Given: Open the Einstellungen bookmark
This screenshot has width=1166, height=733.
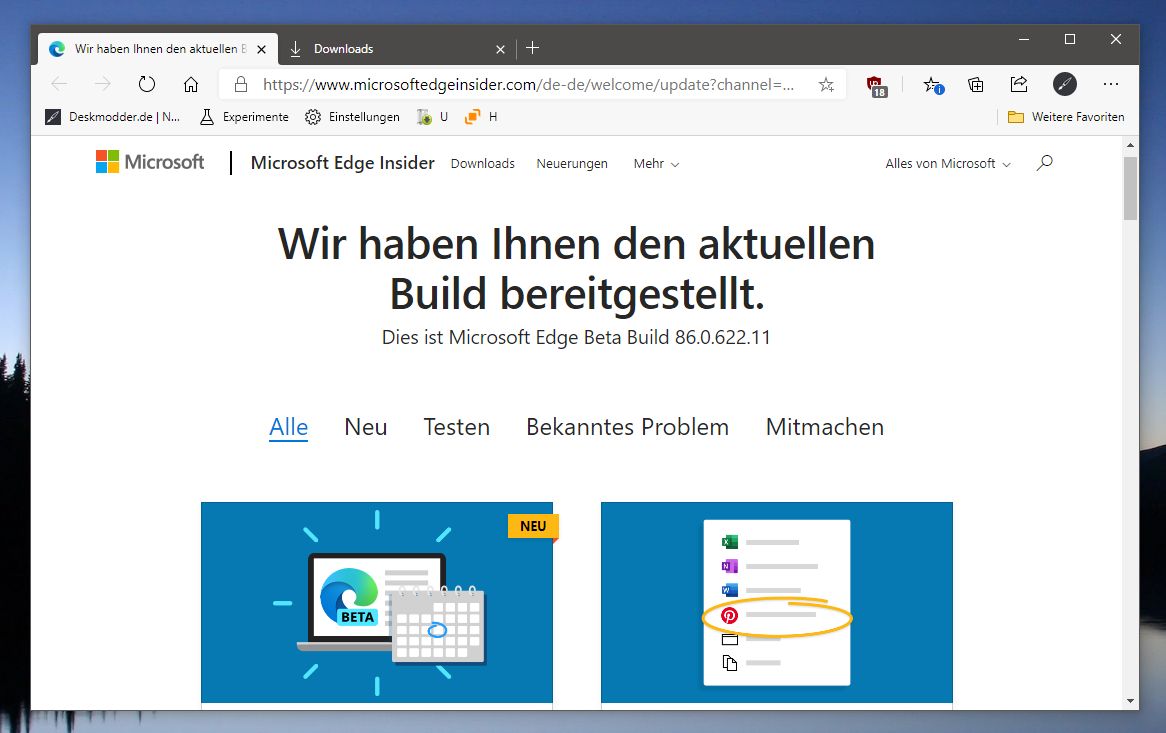Looking at the screenshot, I should tap(352, 117).
